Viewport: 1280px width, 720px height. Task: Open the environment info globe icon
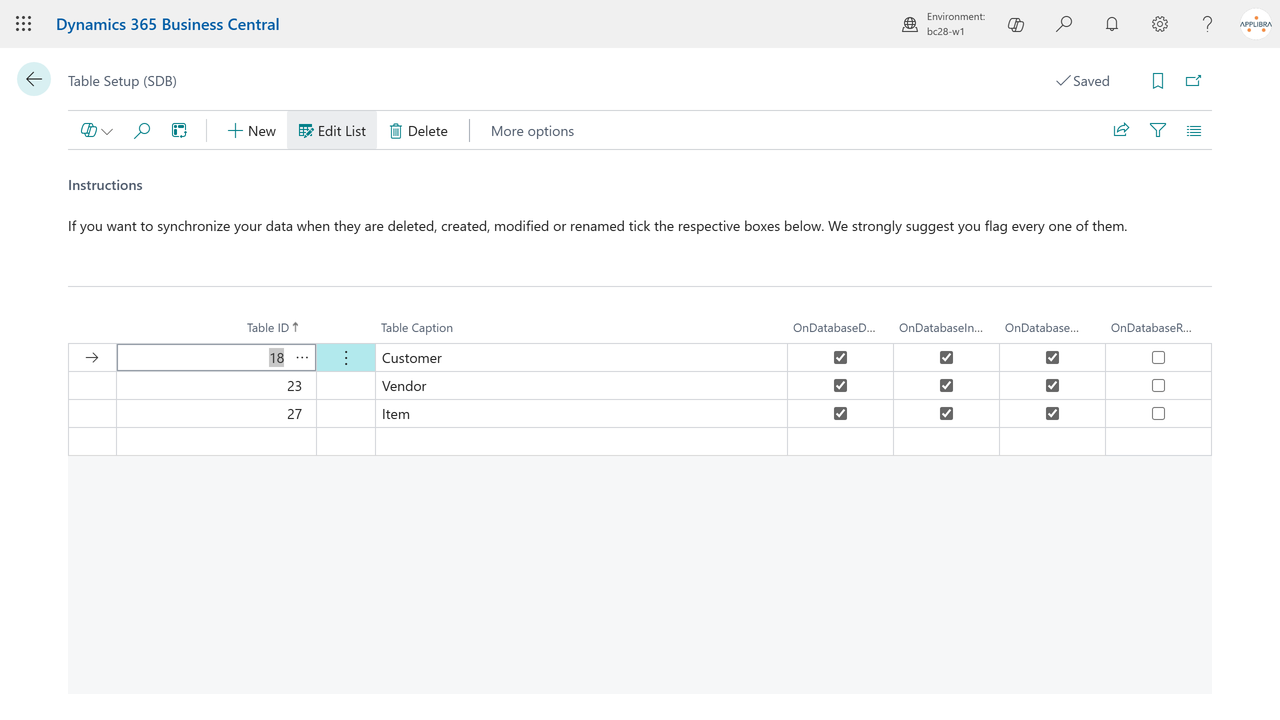pos(910,24)
